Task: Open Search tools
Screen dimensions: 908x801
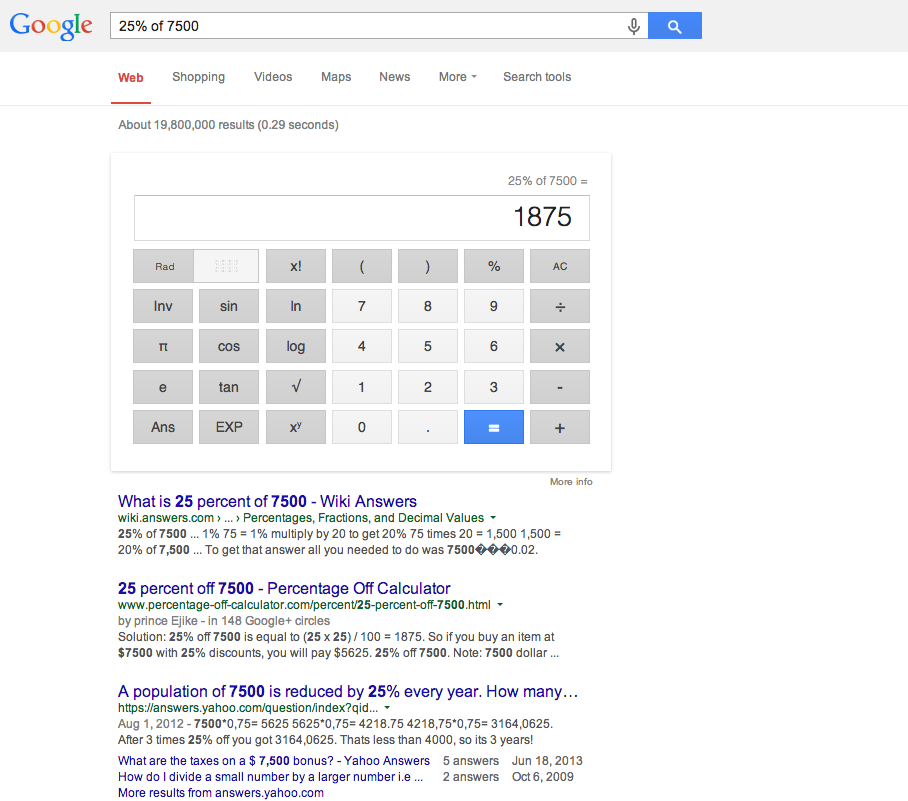Action: coord(537,77)
